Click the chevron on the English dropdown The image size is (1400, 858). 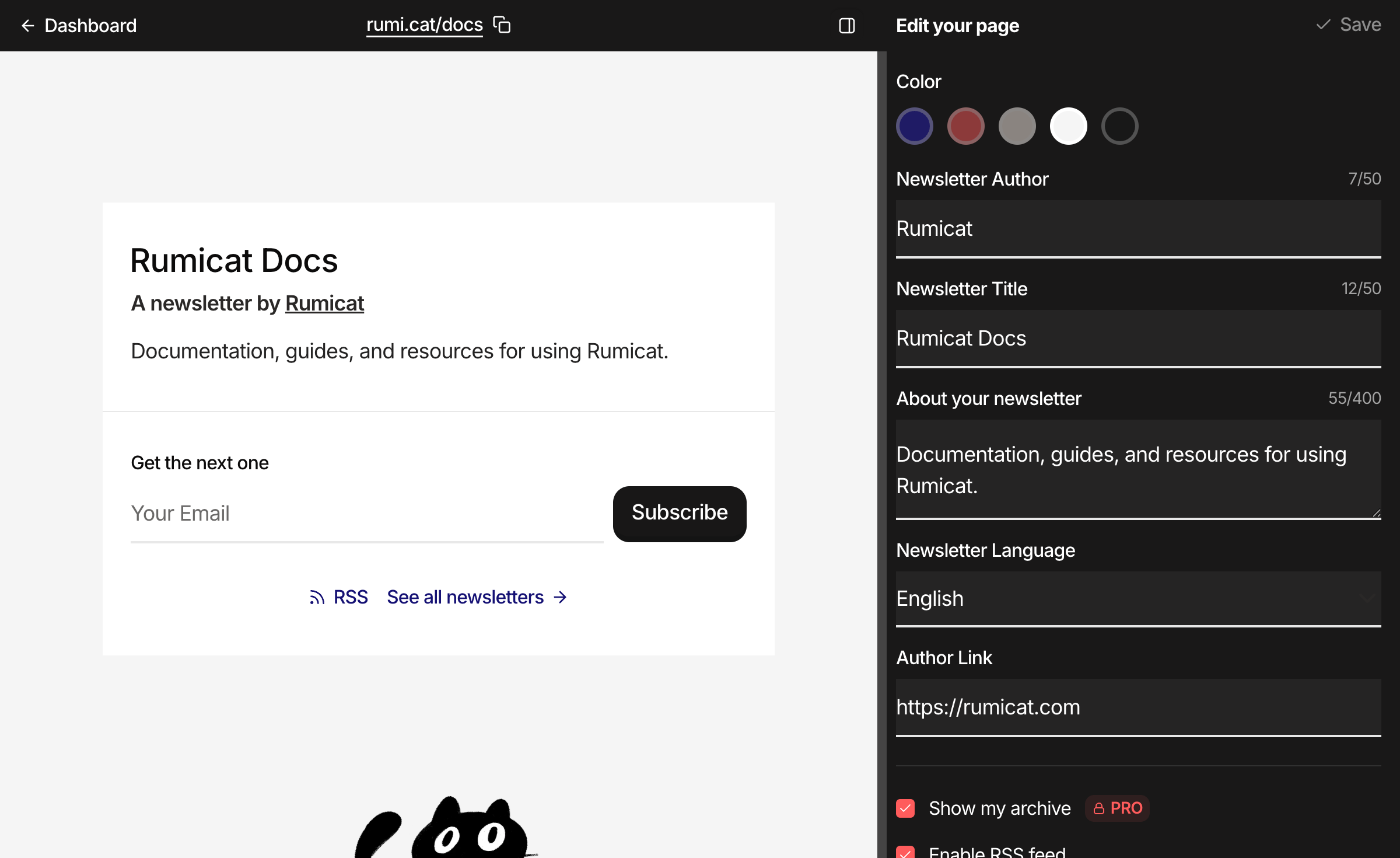coord(1366,598)
